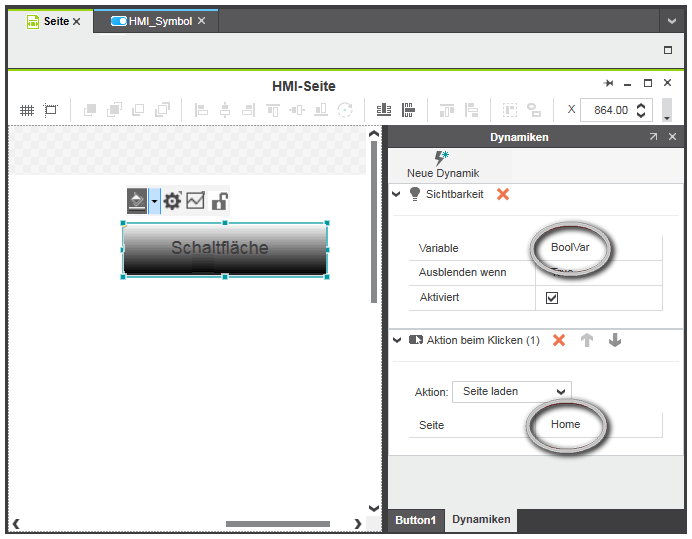Open the fill style dropdown arrow
Viewport: 692px width, 539px height.
click(154, 201)
